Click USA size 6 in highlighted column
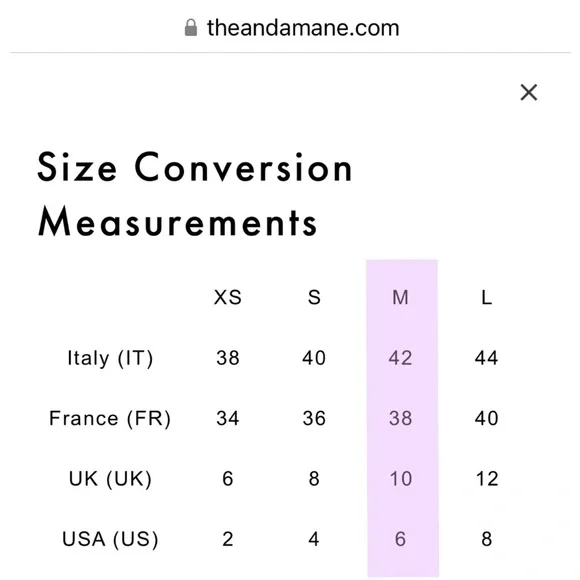Viewport: 580px width, 580px height. point(401,539)
